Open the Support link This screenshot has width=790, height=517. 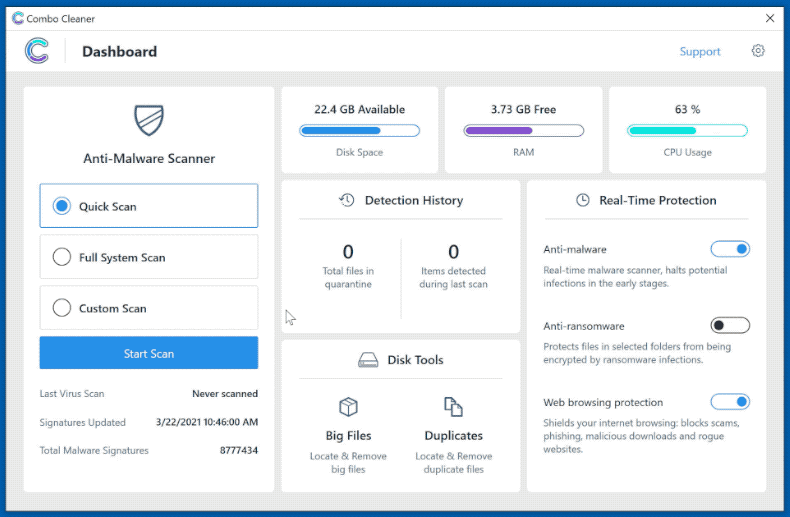click(700, 51)
